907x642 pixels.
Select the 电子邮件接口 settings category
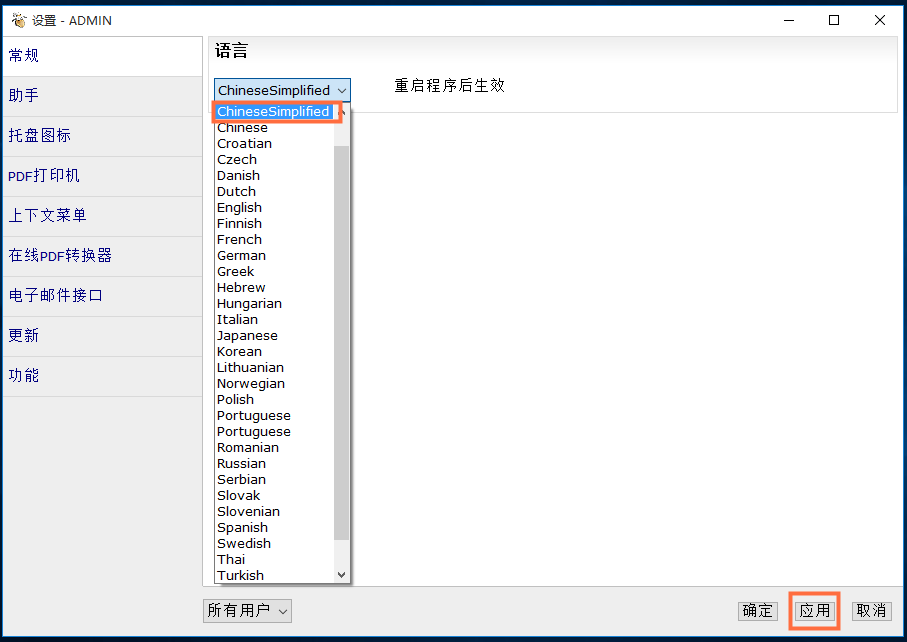click(51, 296)
